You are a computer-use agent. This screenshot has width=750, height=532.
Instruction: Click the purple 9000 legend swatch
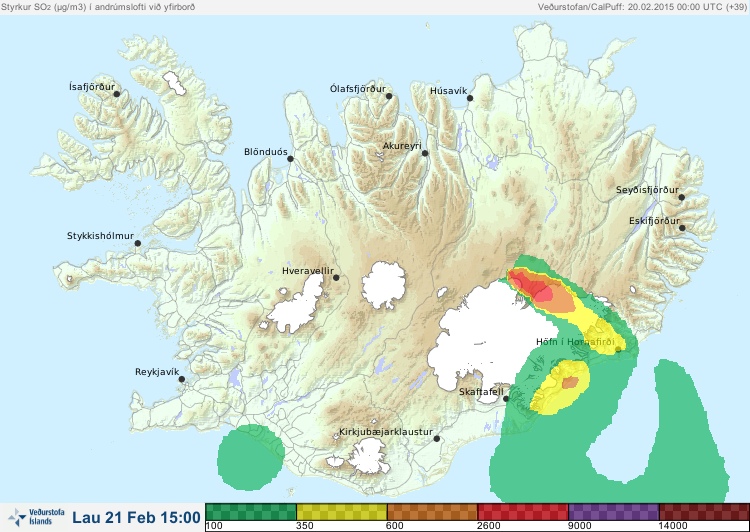coord(614,512)
